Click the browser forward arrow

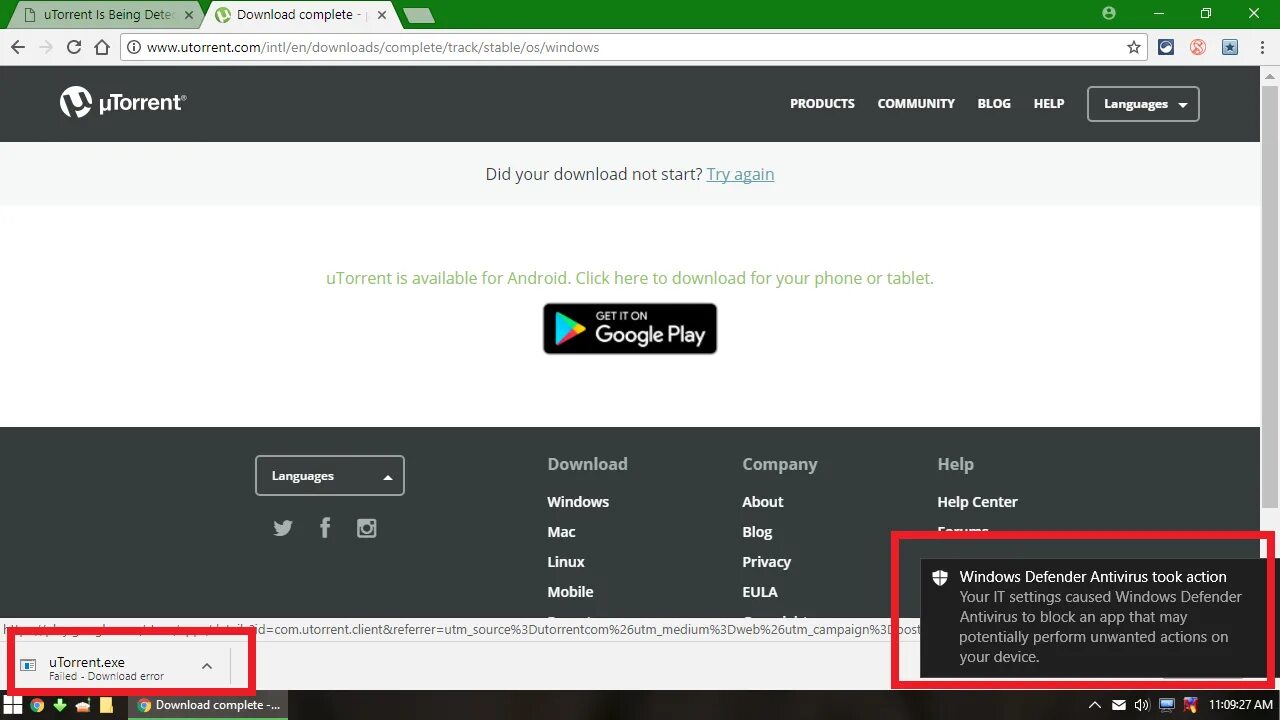click(x=46, y=47)
